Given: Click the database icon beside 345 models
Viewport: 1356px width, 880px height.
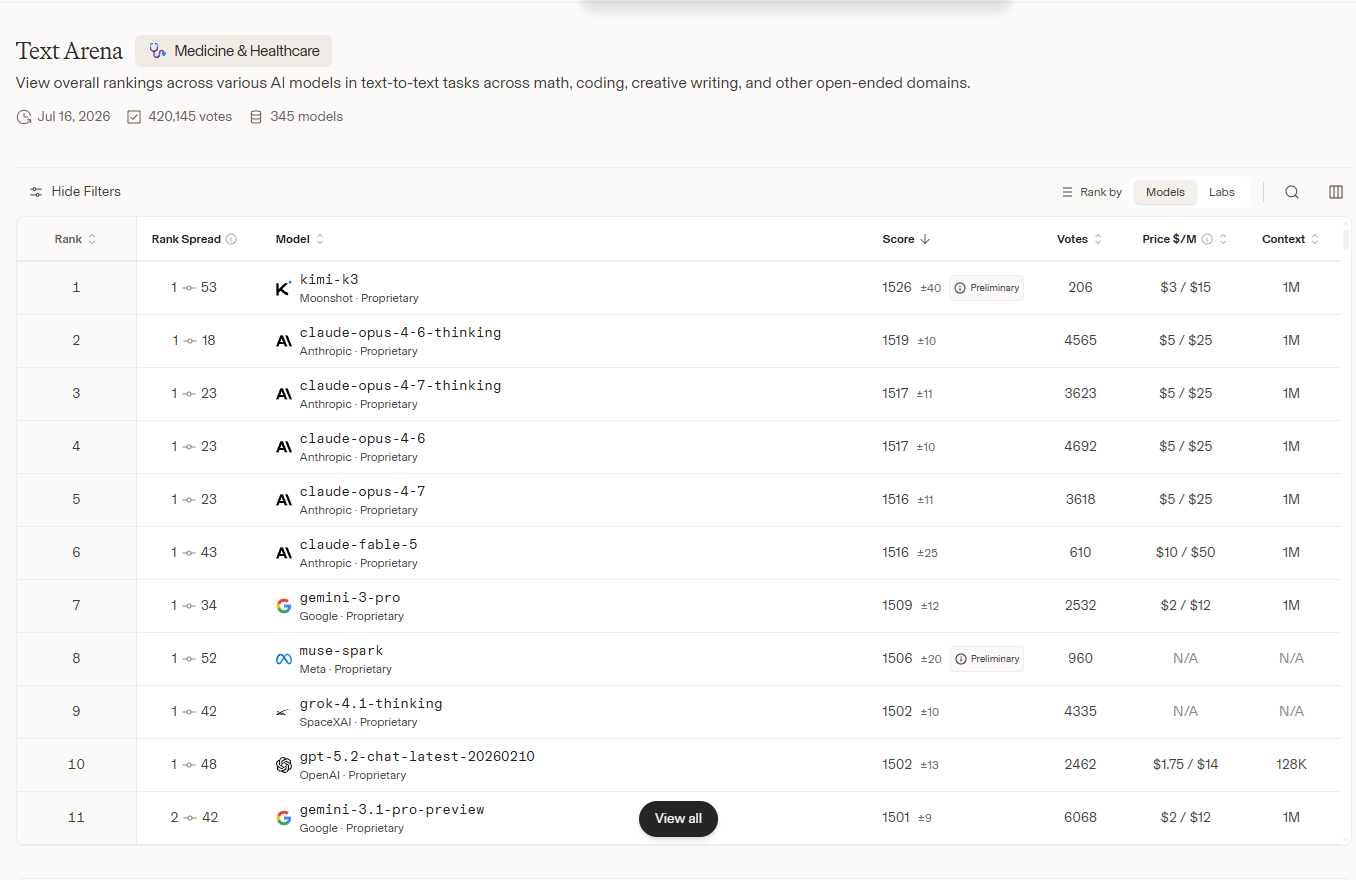Looking at the screenshot, I should (x=256, y=117).
